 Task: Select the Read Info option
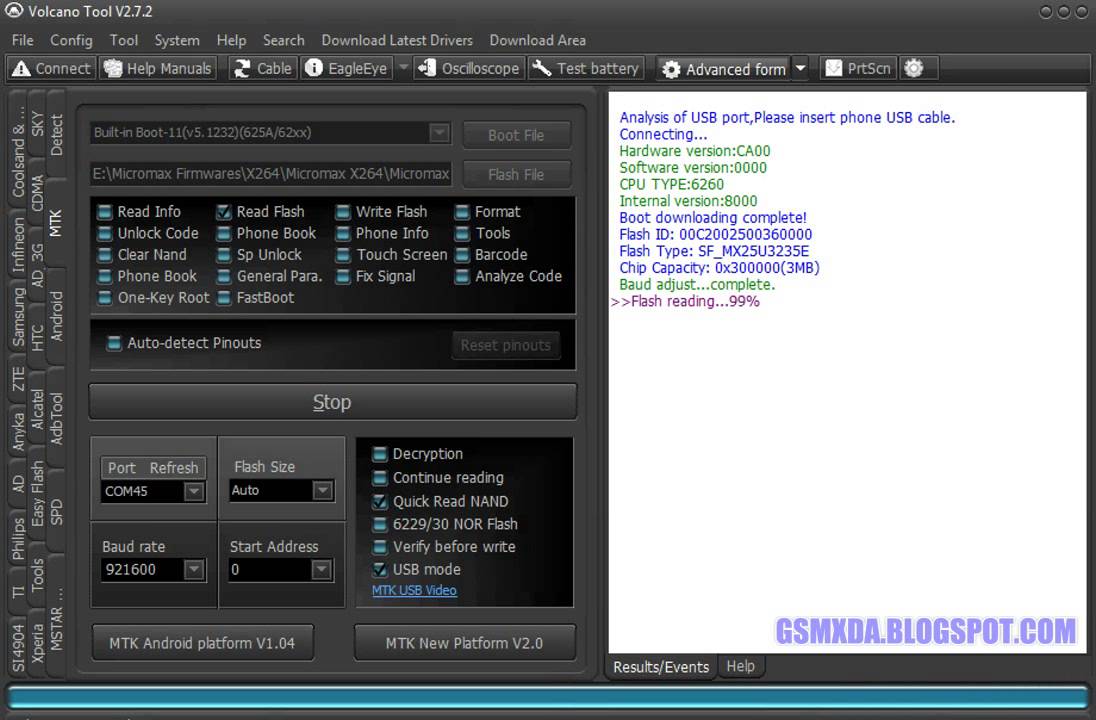(x=139, y=212)
